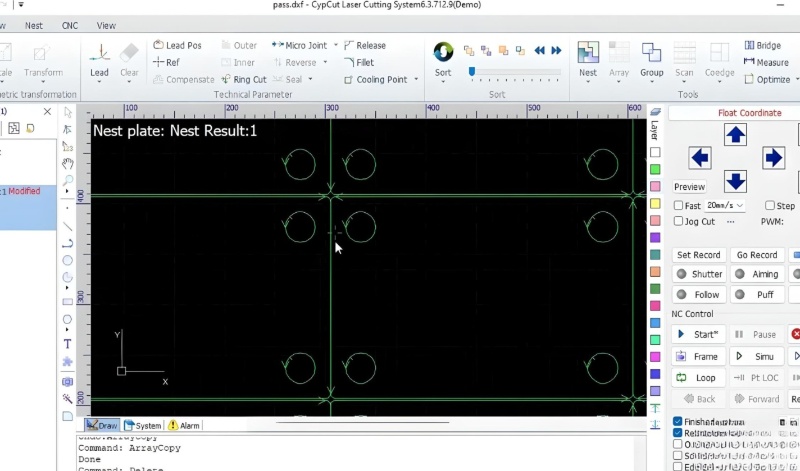This screenshot has height=471, width=800.
Task: Click the Preview button
Action: click(689, 187)
